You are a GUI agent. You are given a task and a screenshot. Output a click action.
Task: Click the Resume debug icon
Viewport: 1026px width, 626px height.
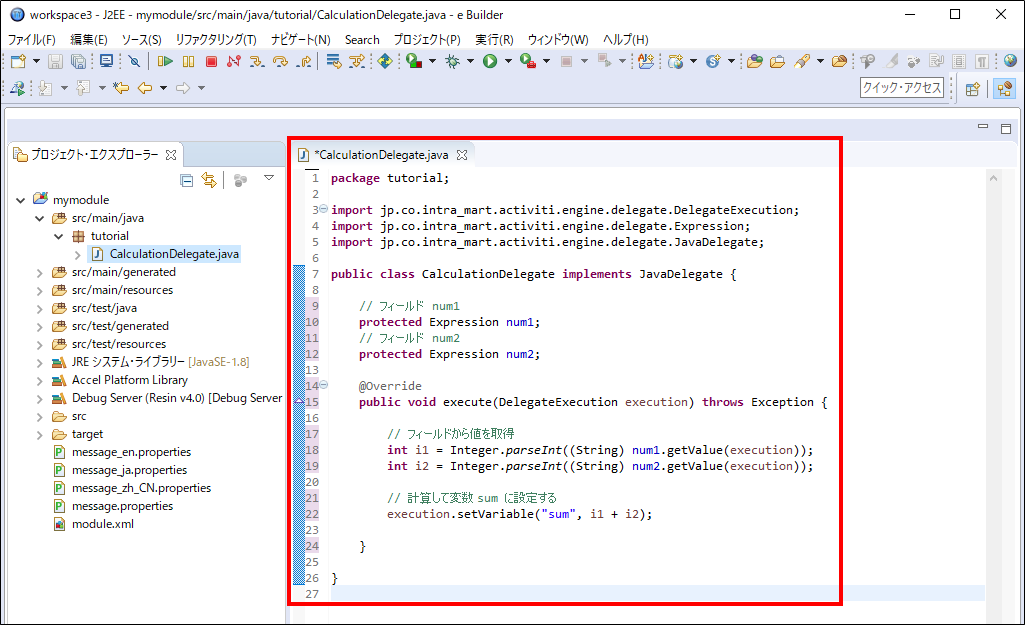[x=165, y=62]
